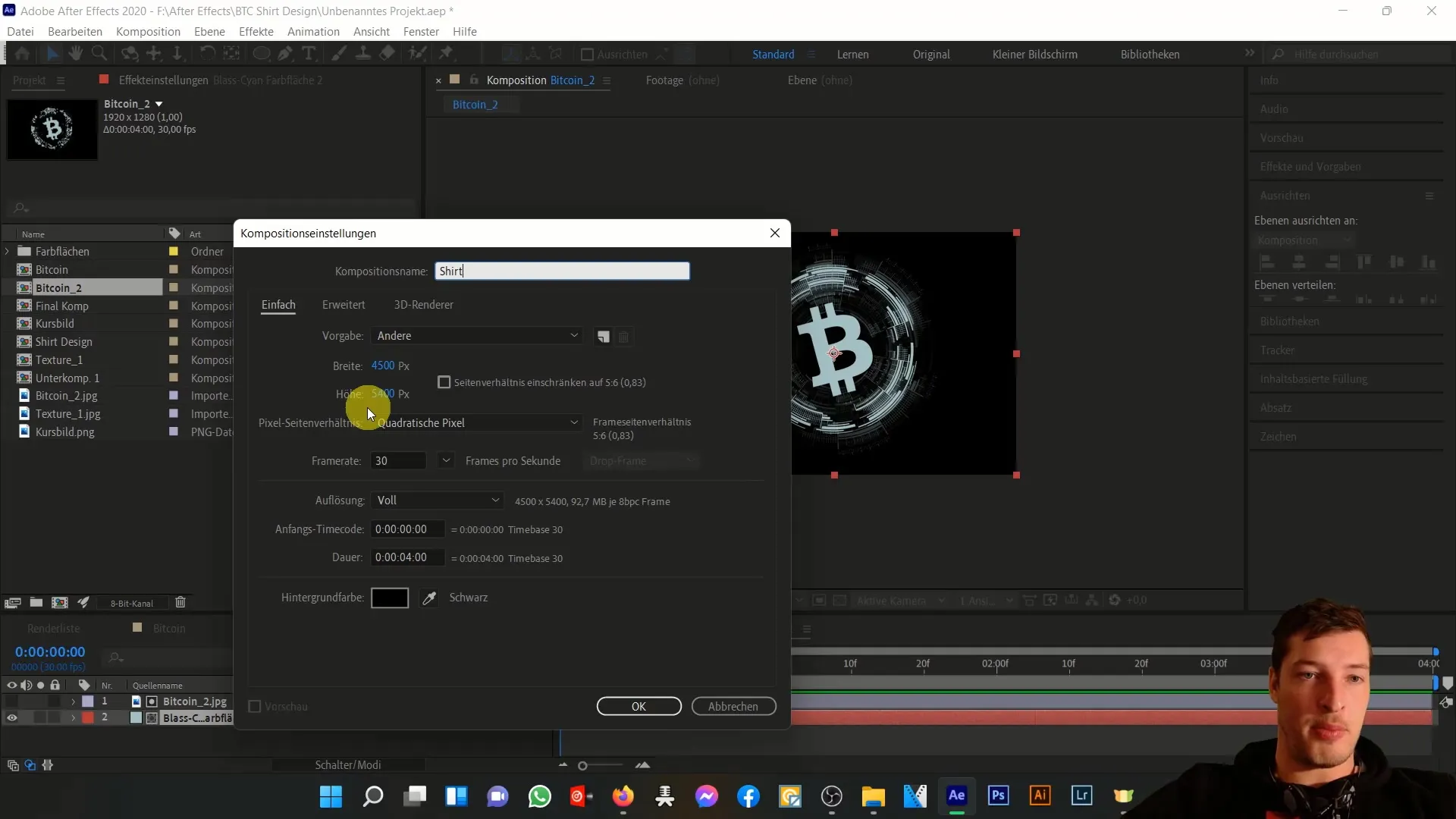Switch to the Erweitert composition settings tab
This screenshot has width=1456, height=819.
point(343,305)
